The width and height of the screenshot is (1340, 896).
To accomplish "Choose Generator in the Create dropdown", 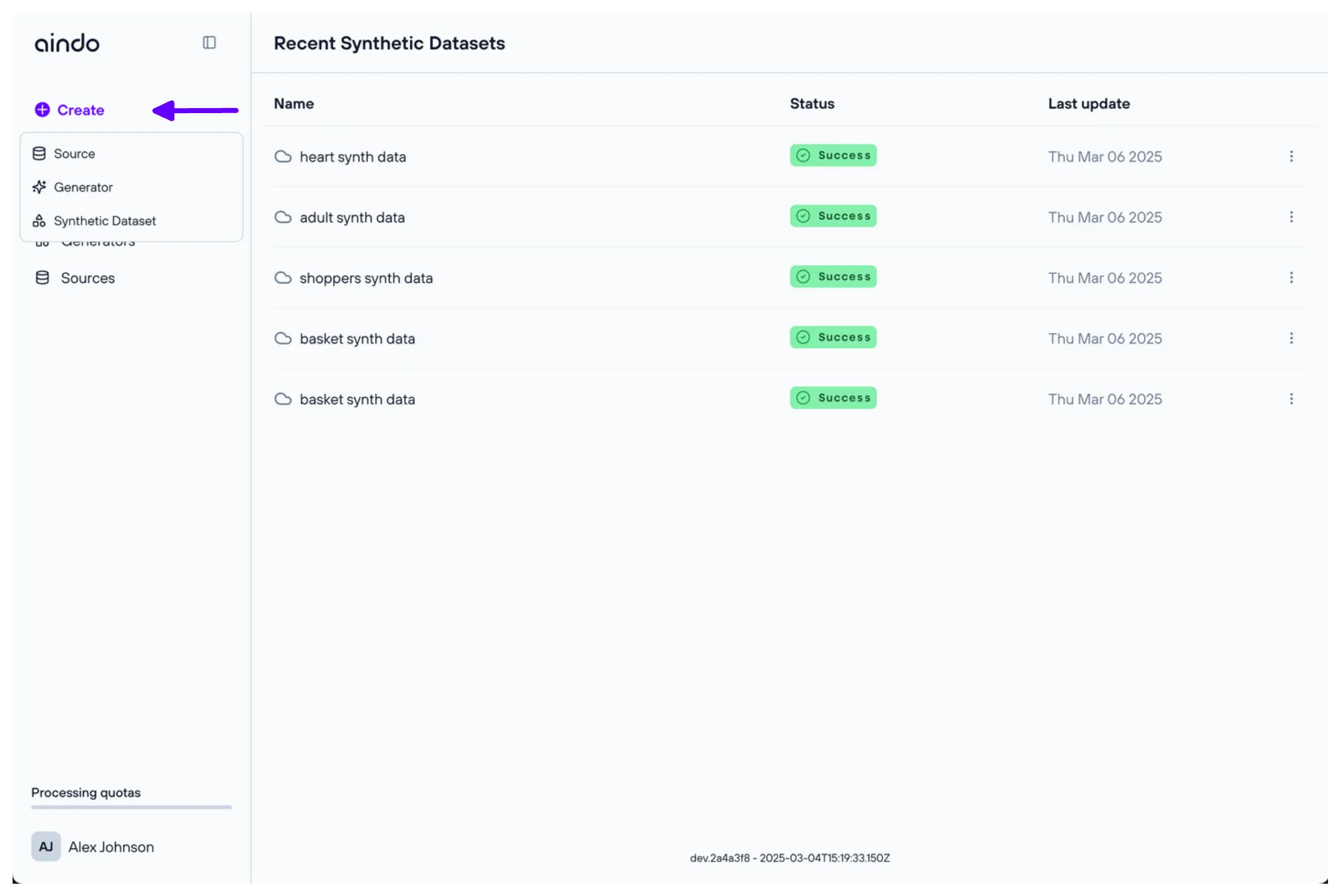I will (83, 187).
